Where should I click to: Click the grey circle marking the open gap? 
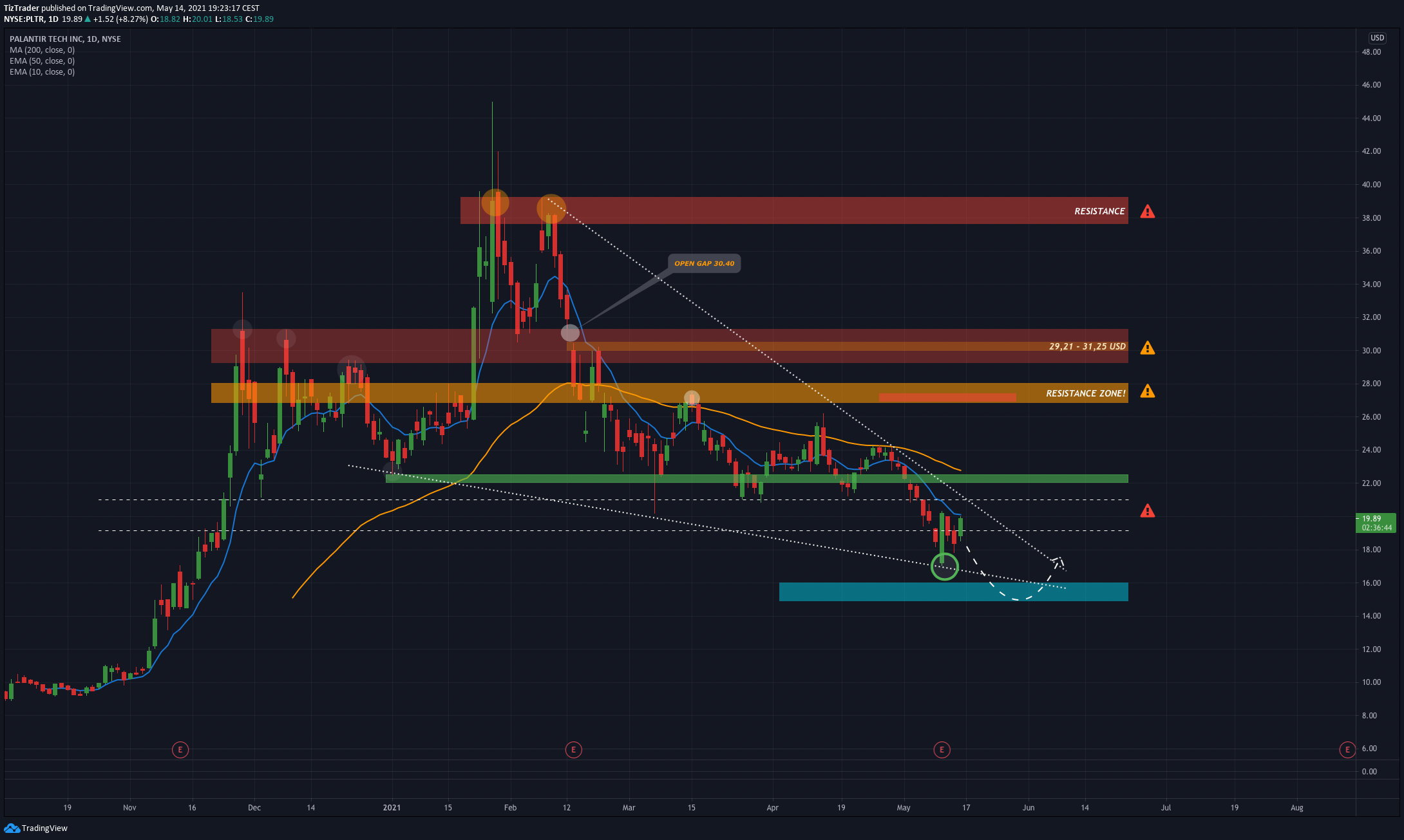[x=570, y=333]
